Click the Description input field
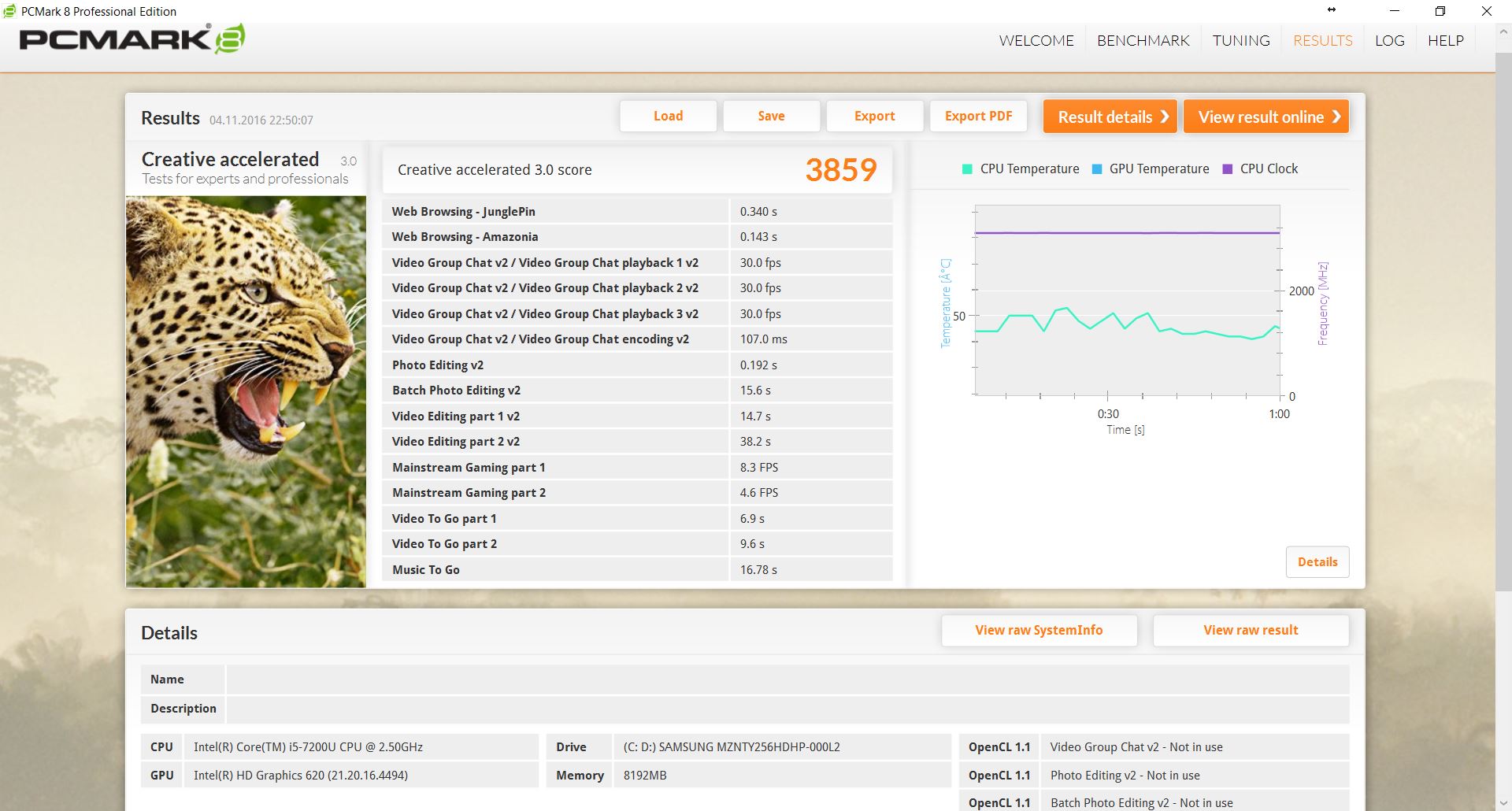 coord(787,709)
